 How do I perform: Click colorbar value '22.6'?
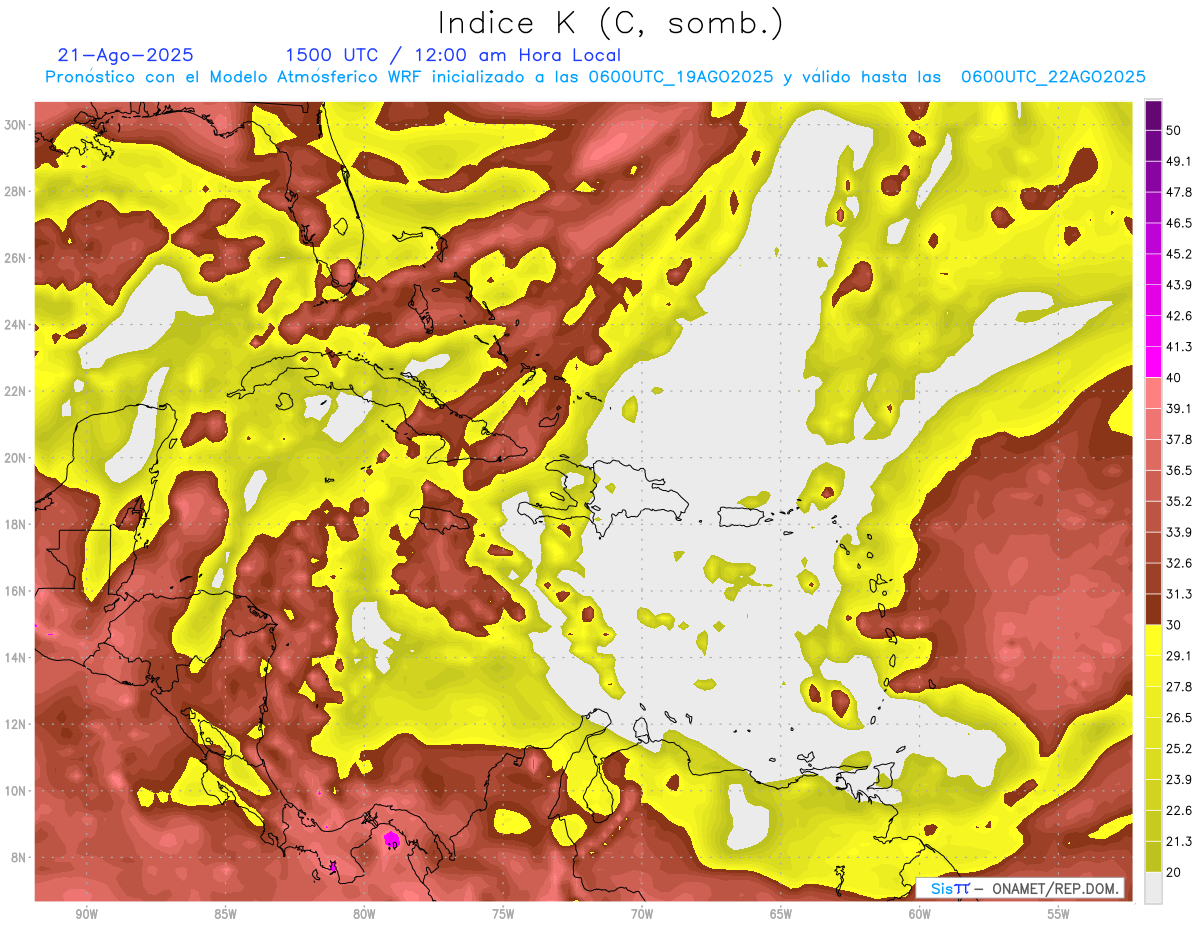coord(1179,810)
